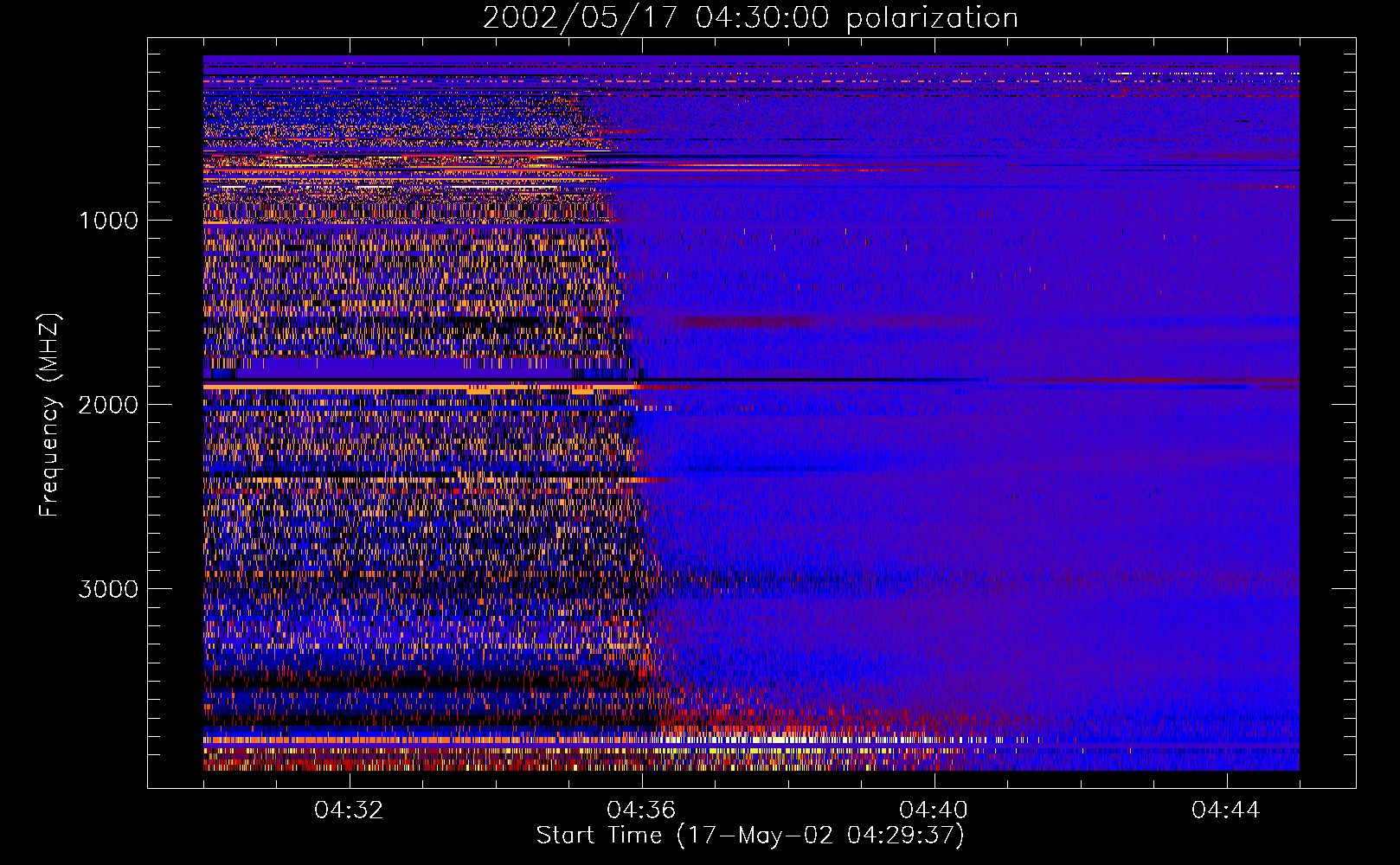Image resolution: width=1400 pixels, height=865 pixels.
Task: Click the 1000 frequency tick label
Action: 108,221
